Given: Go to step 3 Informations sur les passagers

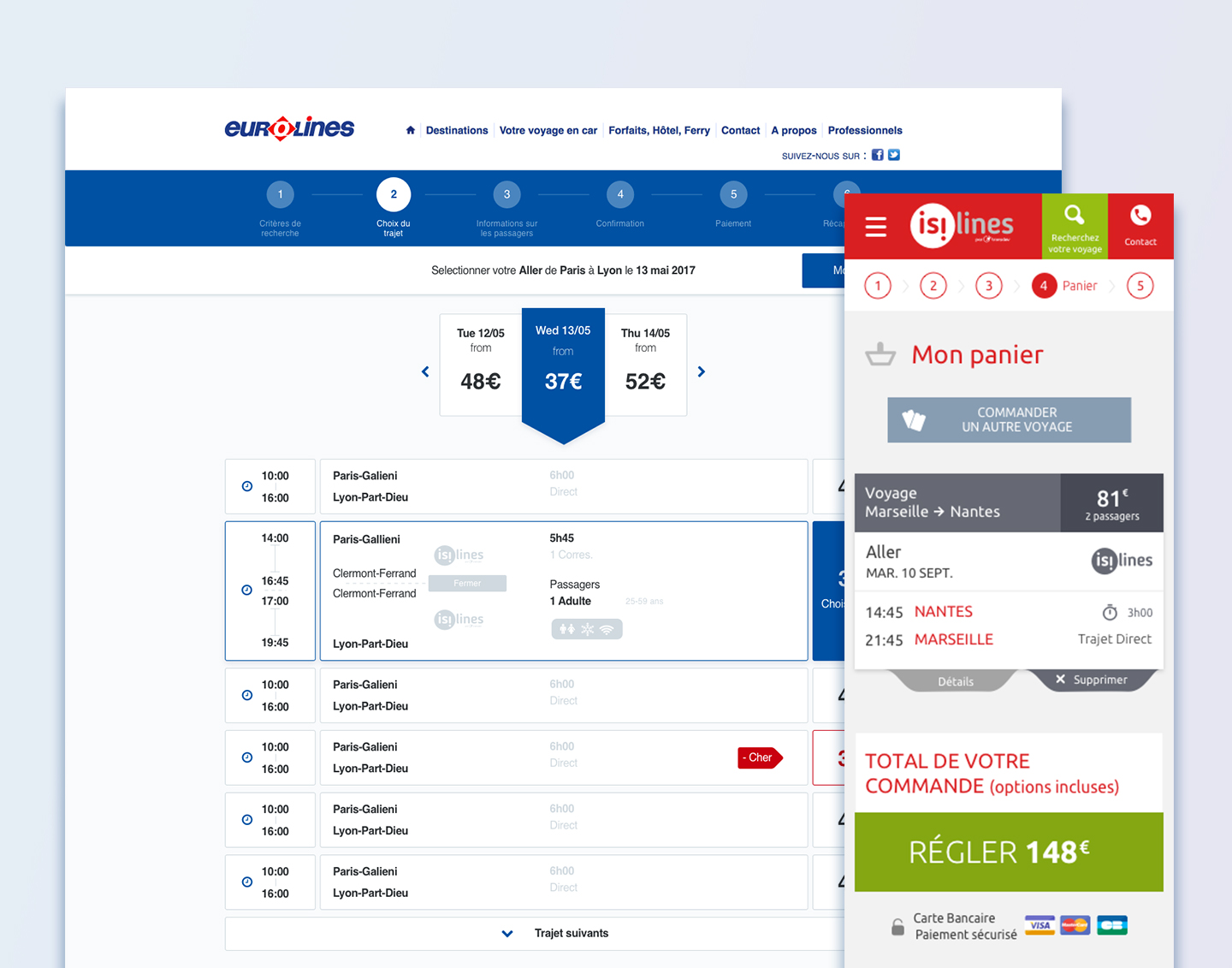Looking at the screenshot, I should [507, 195].
